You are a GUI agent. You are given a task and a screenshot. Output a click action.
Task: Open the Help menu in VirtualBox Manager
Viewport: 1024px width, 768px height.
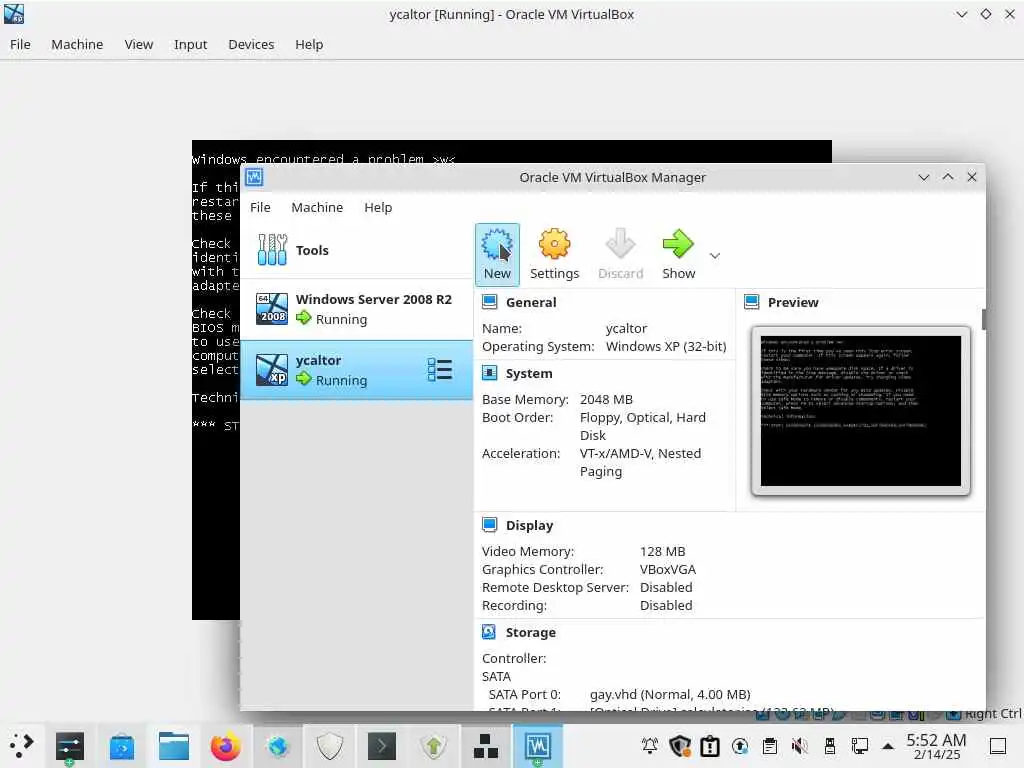[378, 207]
